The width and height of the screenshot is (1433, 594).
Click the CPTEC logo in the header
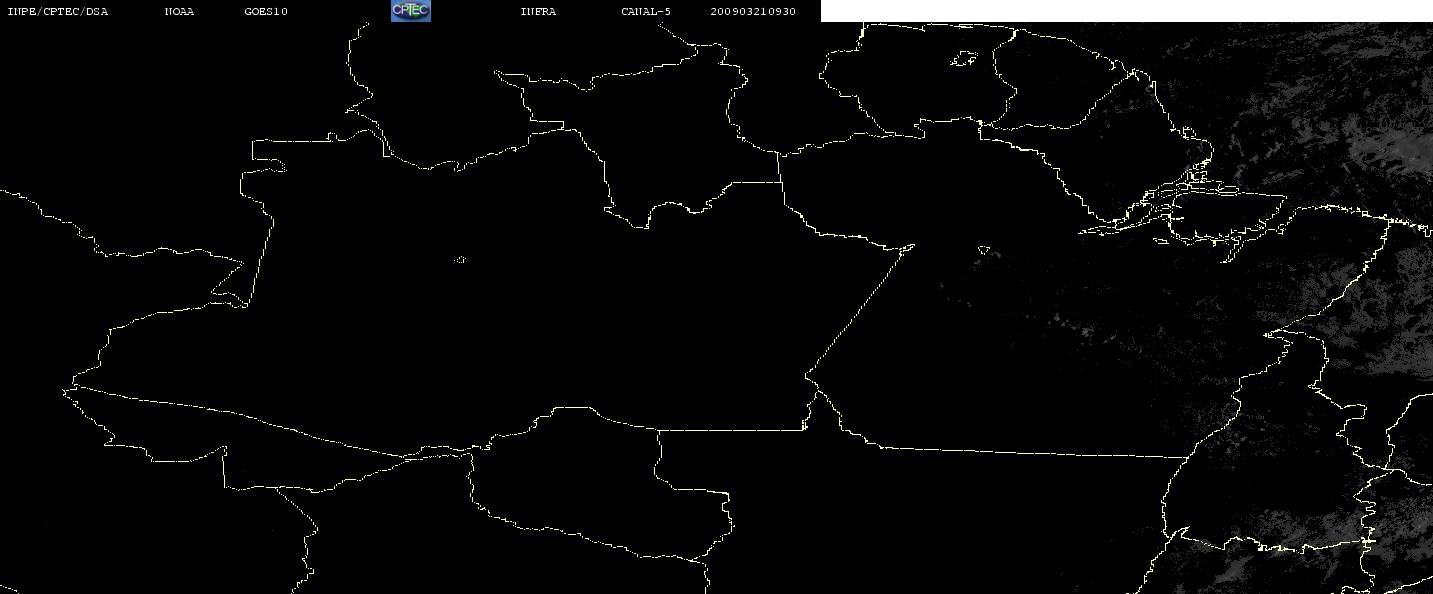[410, 11]
